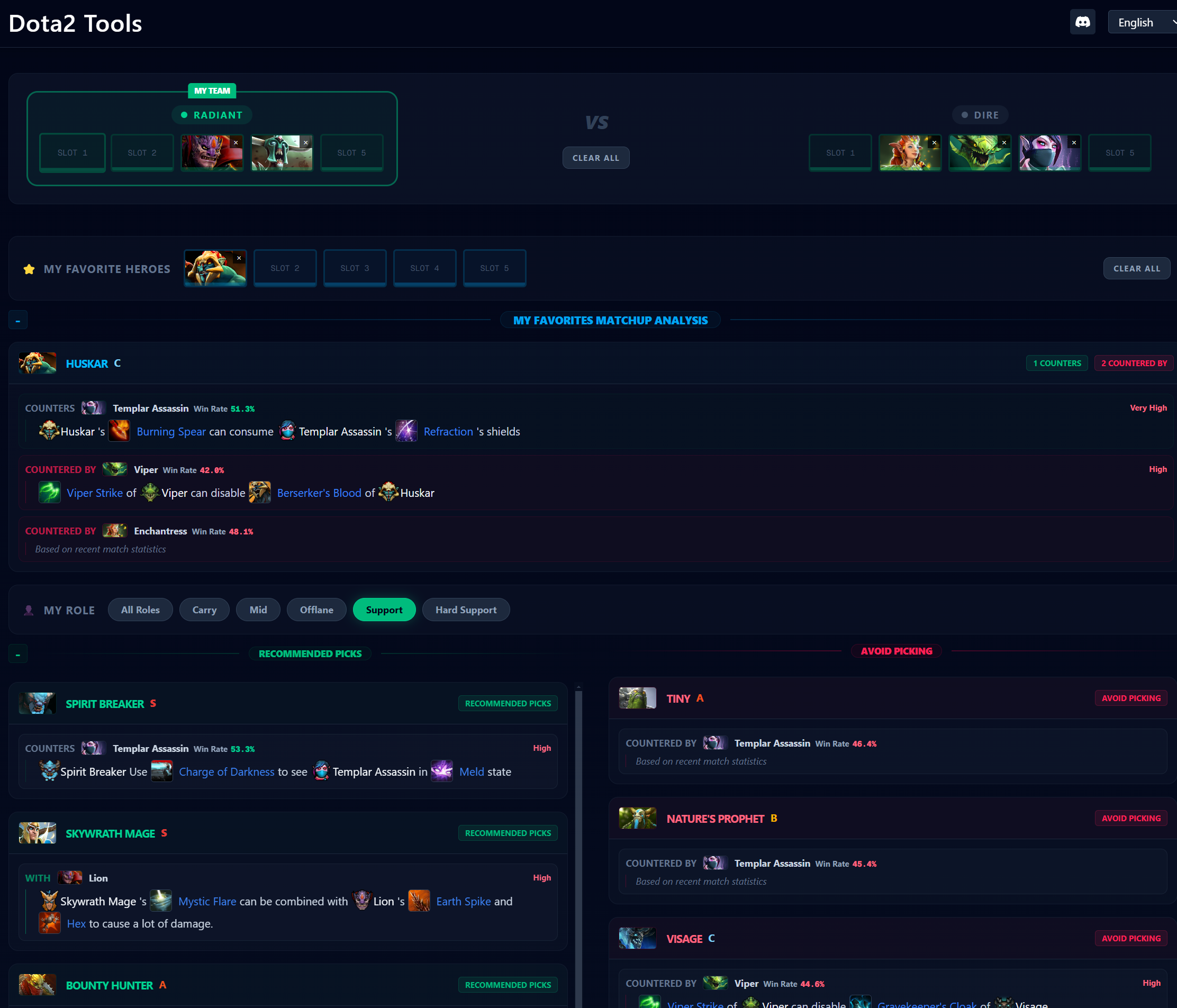
Task: Select the All Roles filter
Action: point(140,610)
